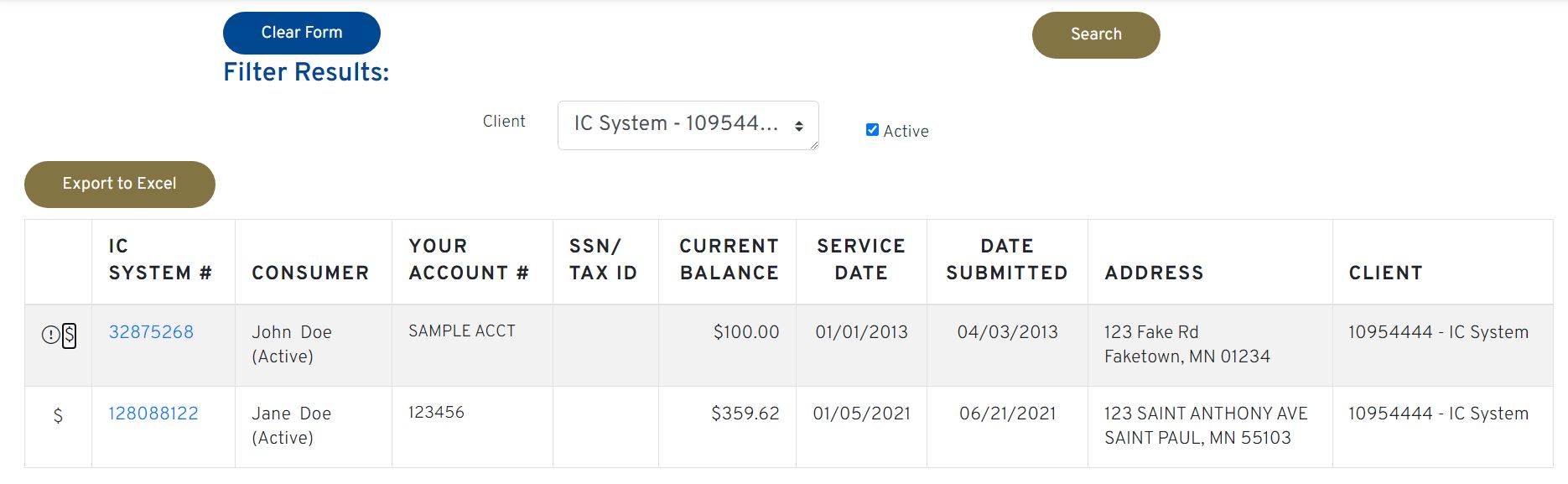Select the $359.62 balance cell
Viewport: 1568px width, 484px height.
(x=745, y=414)
